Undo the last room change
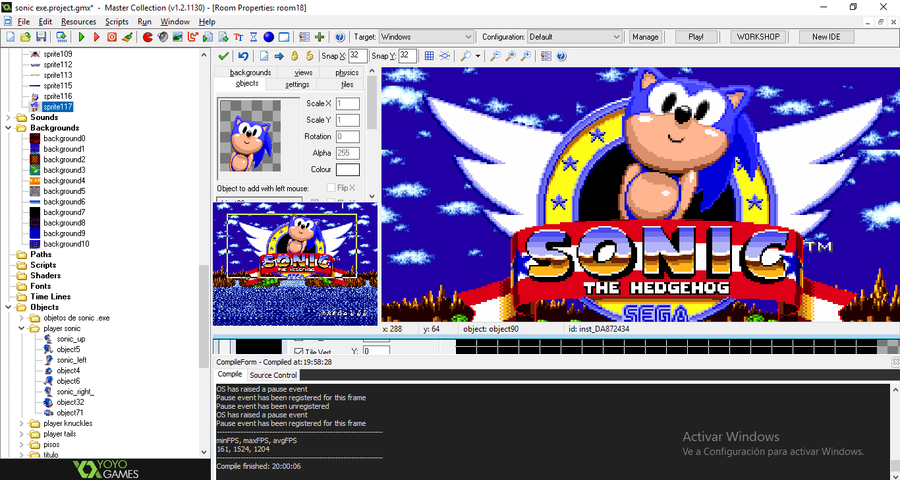This screenshot has height=480, width=900. pos(243,56)
